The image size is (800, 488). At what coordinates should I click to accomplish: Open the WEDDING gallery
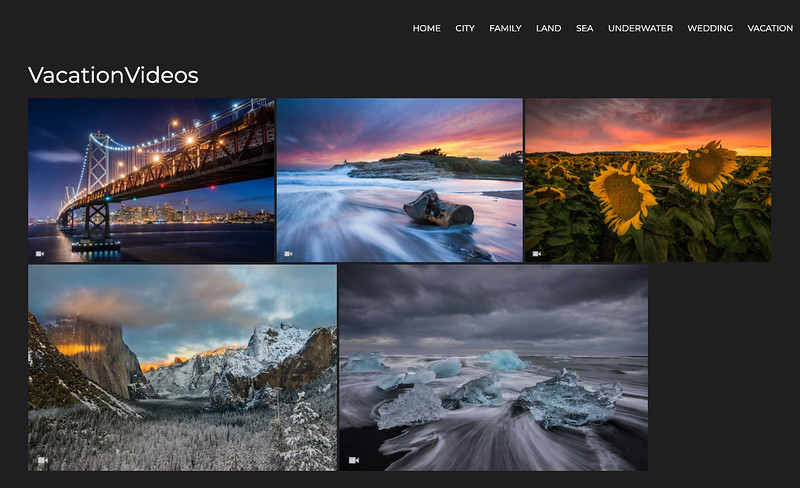710,28
